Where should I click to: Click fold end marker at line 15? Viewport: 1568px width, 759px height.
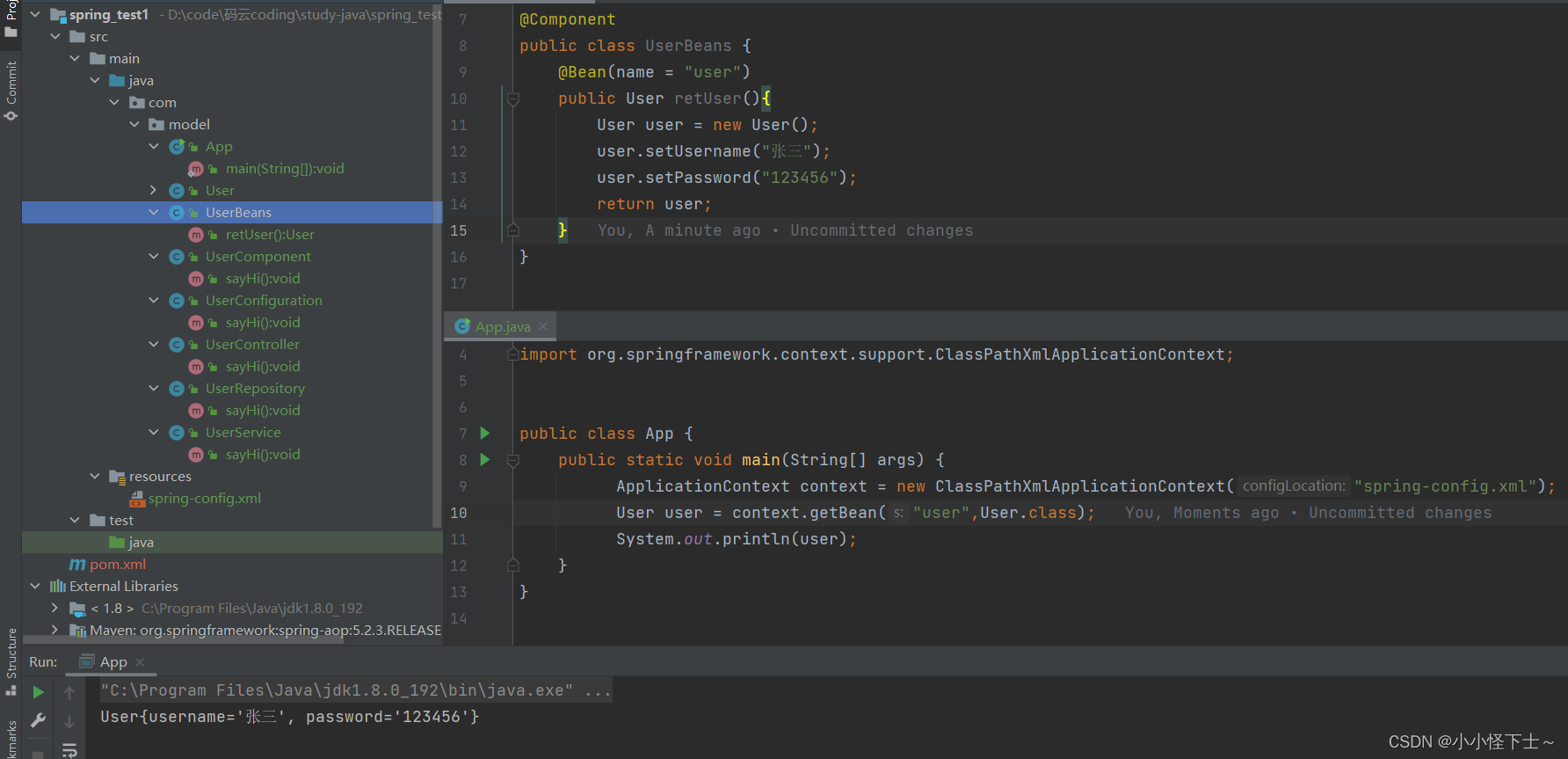[513, 230]
